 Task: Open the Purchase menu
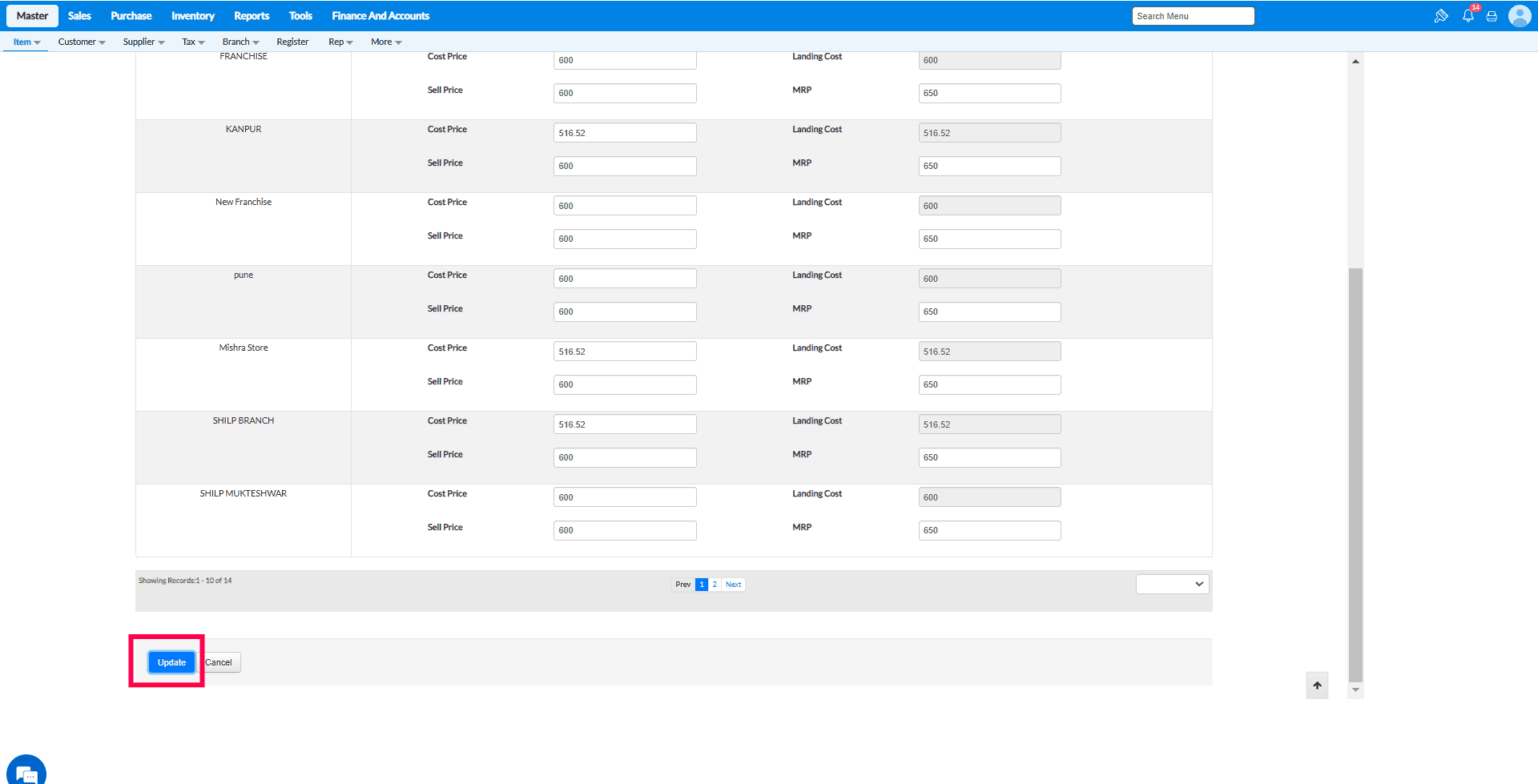131,16
